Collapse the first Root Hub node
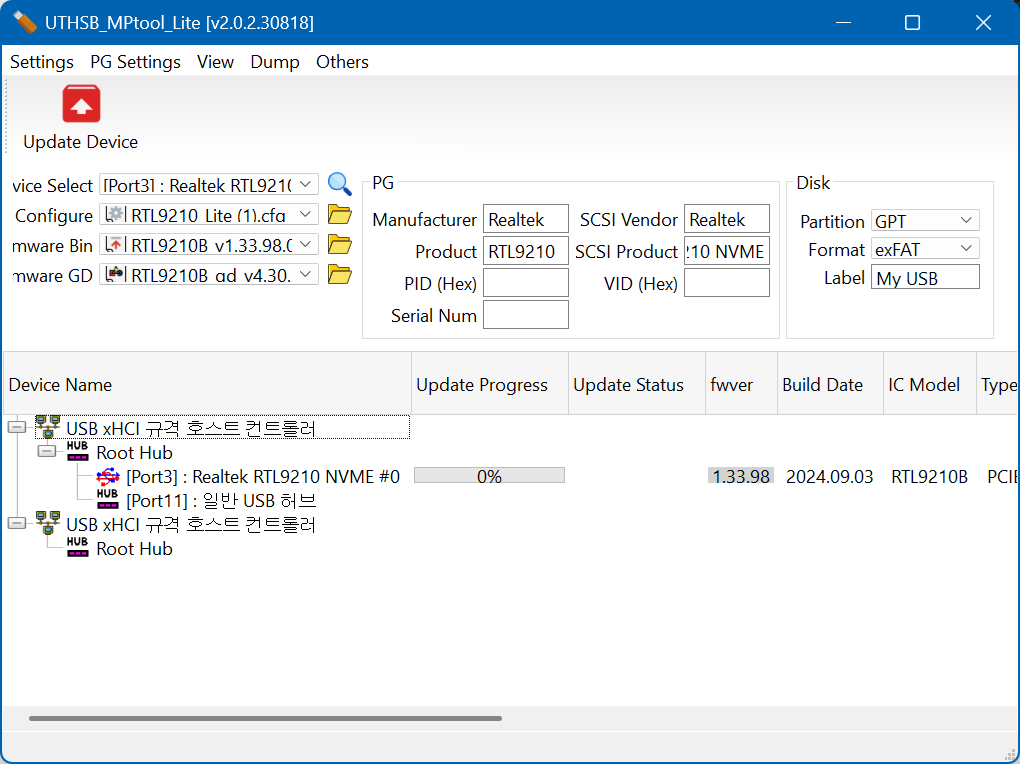The width and height of the screenshot is (1020, 764). [x=47, y=451]
